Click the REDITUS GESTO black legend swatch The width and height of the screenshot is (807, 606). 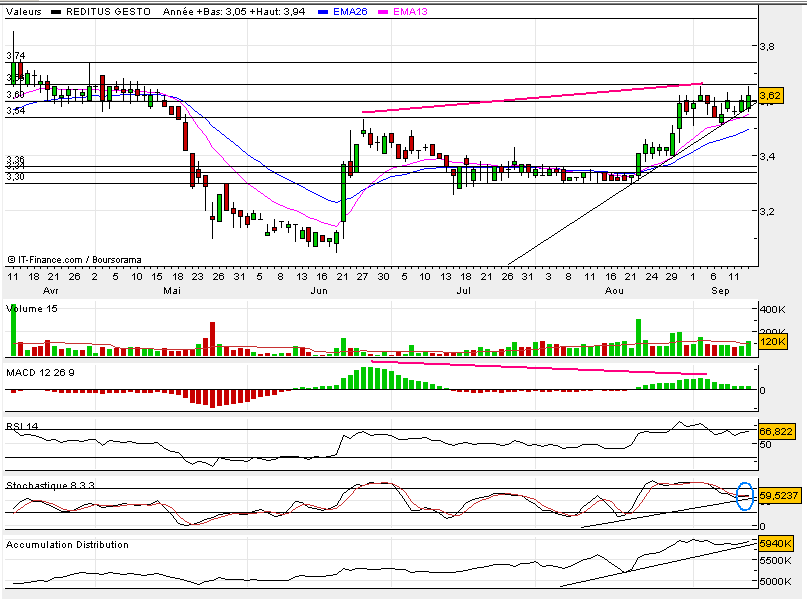56,12
